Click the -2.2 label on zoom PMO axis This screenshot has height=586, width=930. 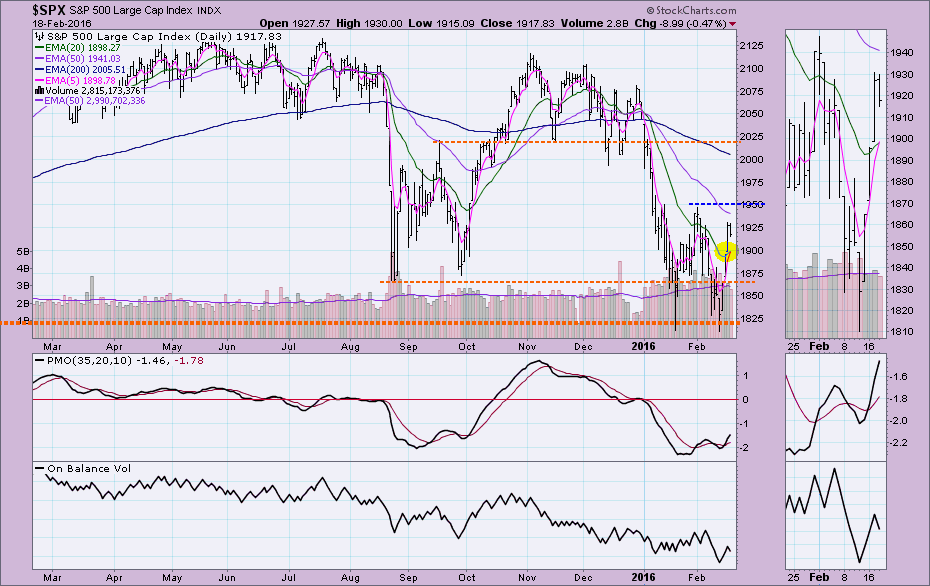(898, 442)
